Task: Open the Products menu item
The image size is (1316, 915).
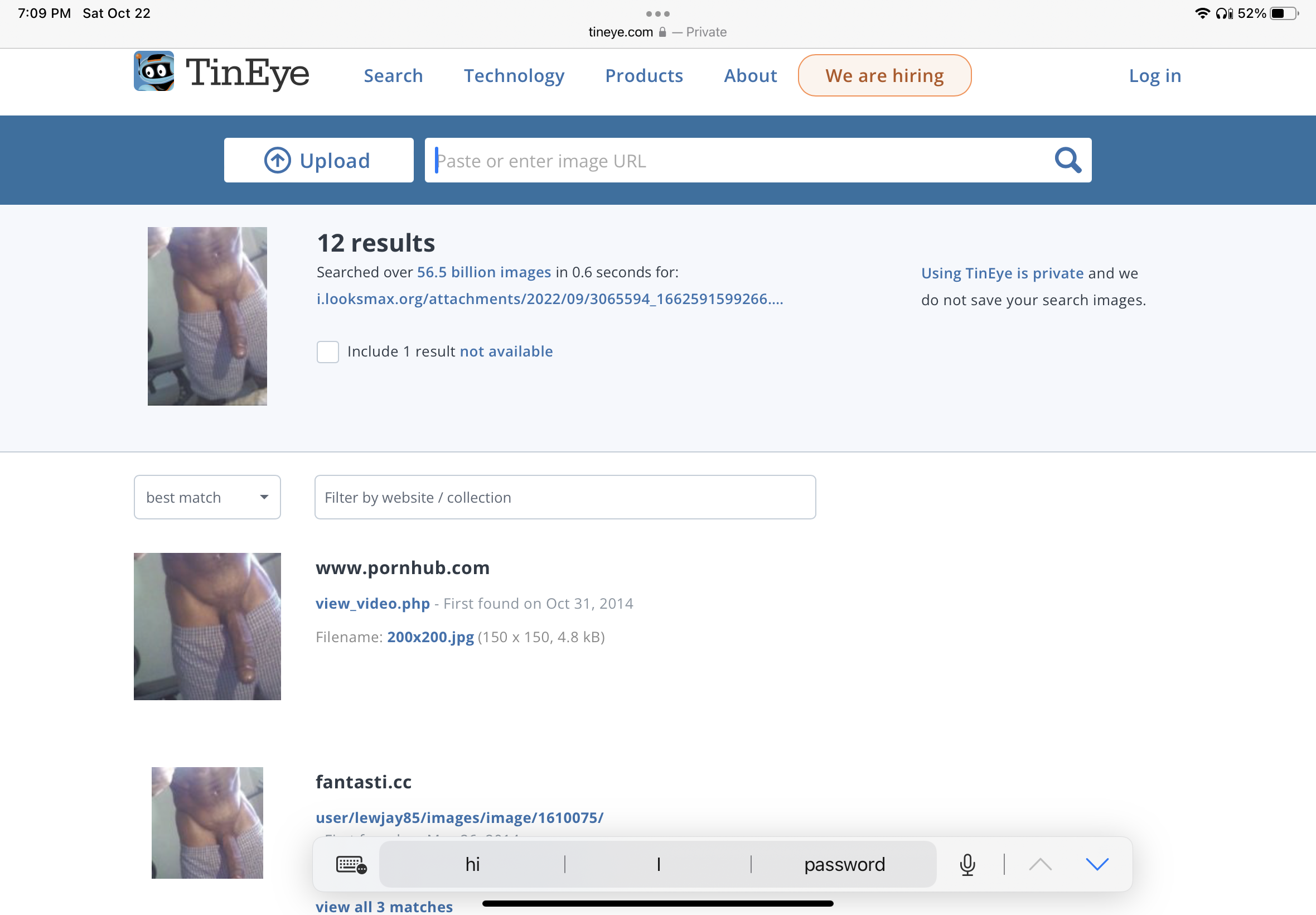Action: [x=644, y=76]
